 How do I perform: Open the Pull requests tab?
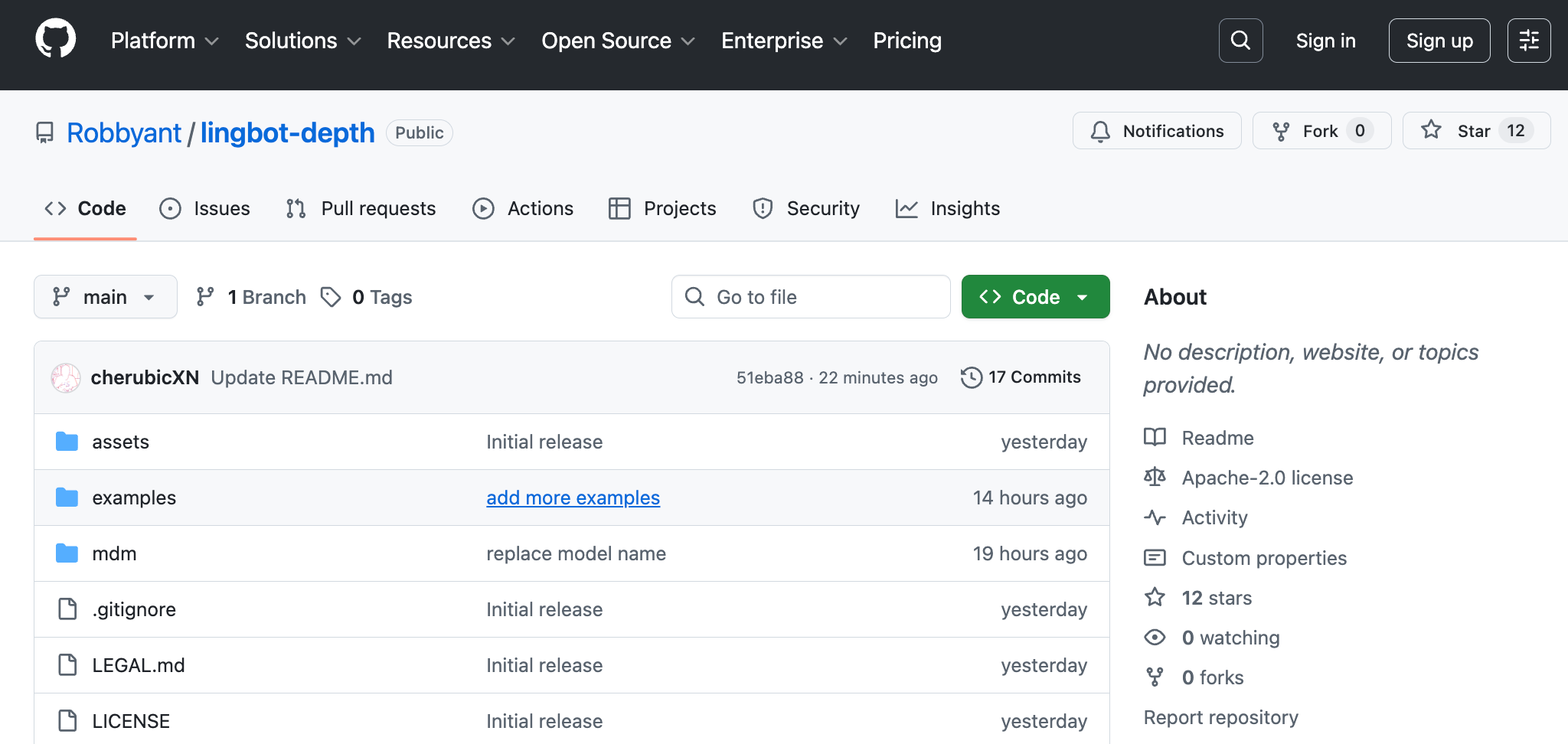(x=361, y=208)
